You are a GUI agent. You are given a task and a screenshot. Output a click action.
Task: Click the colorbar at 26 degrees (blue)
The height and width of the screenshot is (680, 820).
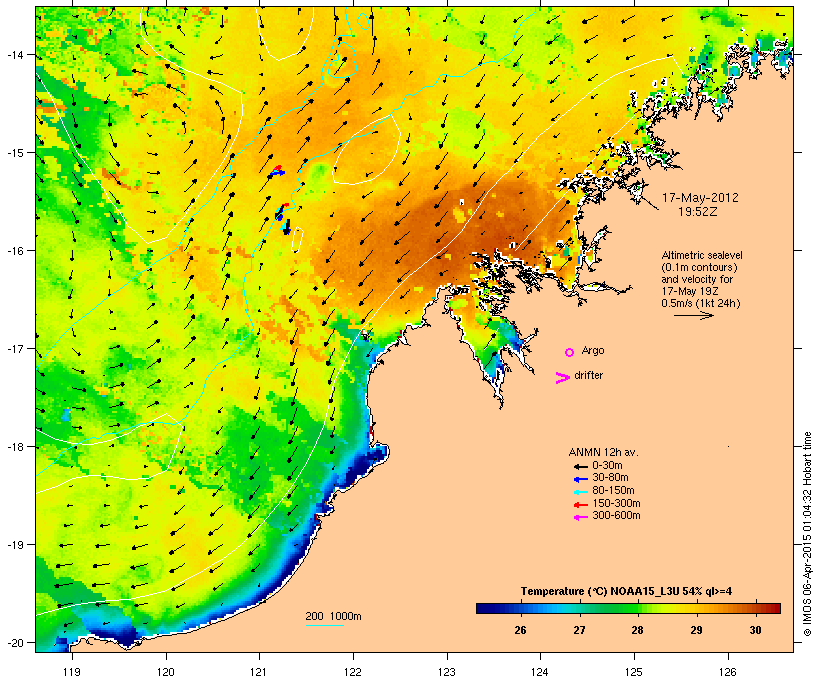coord(520,608)
